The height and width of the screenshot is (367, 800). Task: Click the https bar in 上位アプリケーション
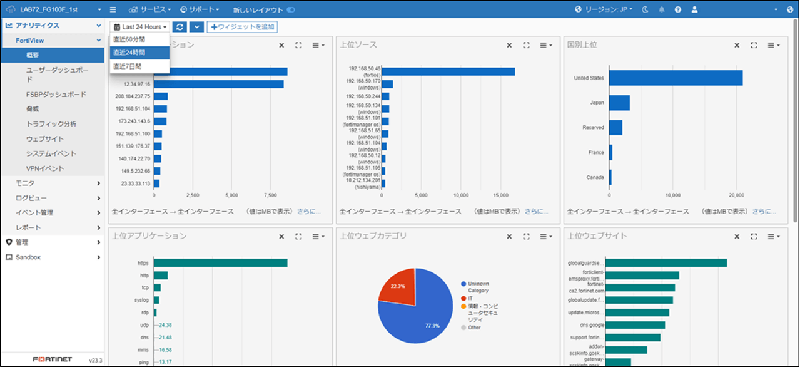pos(220,263)
